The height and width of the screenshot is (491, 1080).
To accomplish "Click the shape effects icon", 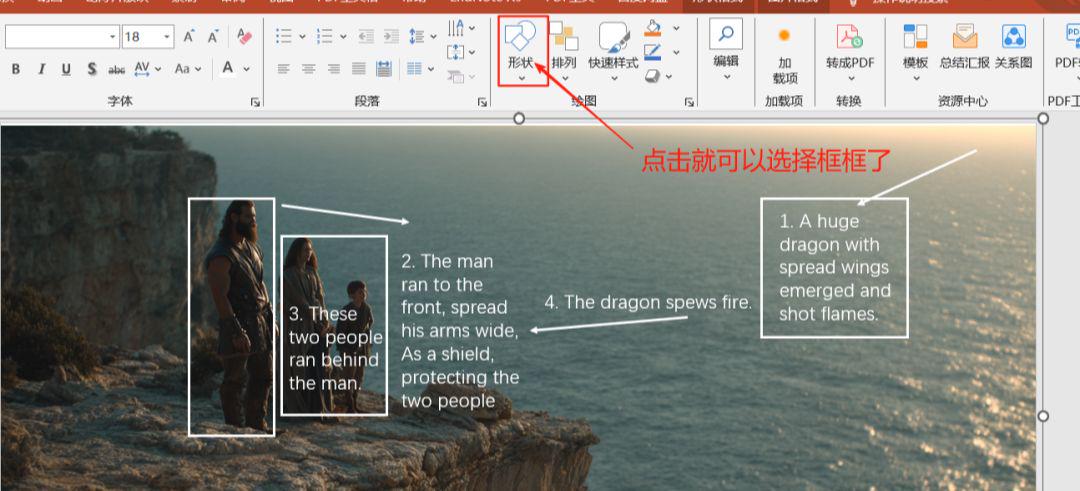I will (653, 76).
